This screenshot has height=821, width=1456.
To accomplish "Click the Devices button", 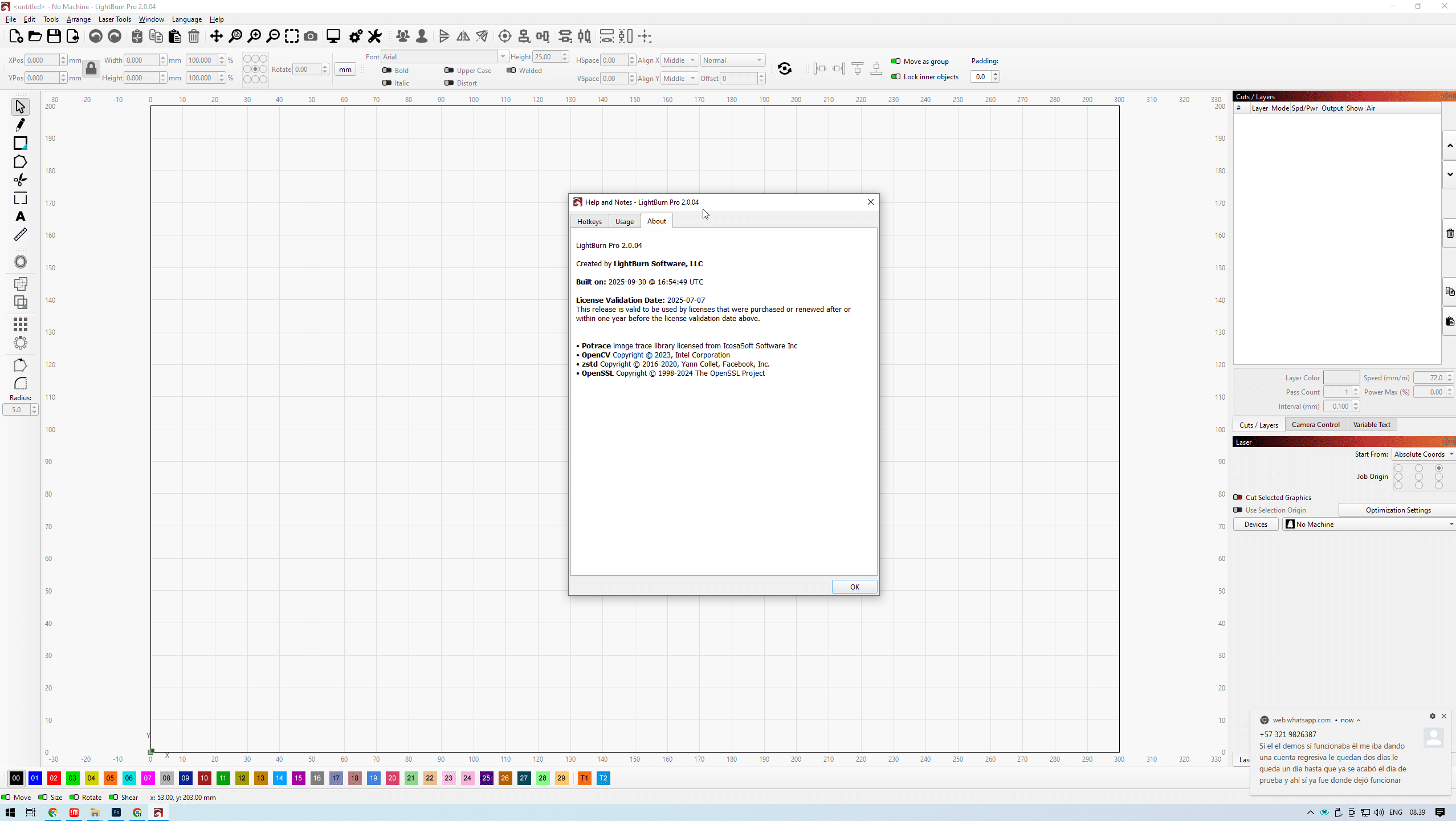I will pyautogui.click(x=1256, y=525).
